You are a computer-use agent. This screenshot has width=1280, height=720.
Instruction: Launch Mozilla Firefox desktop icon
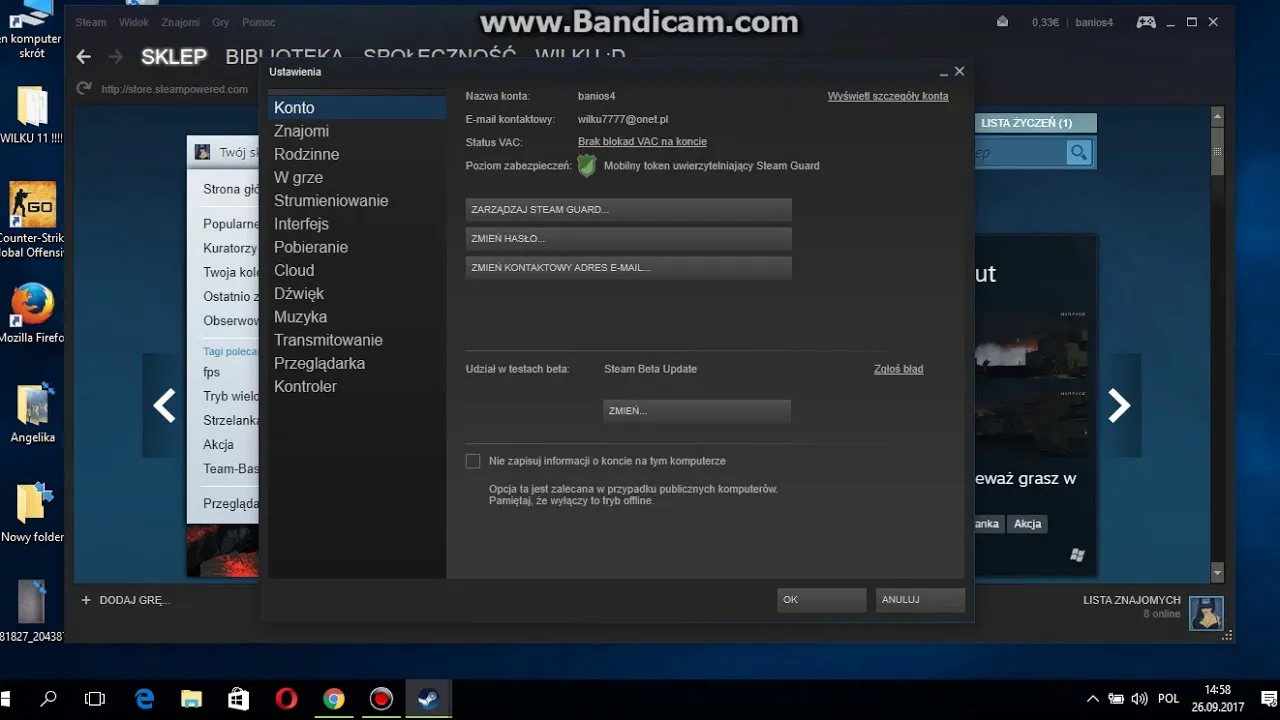click(x=32, y=314)
